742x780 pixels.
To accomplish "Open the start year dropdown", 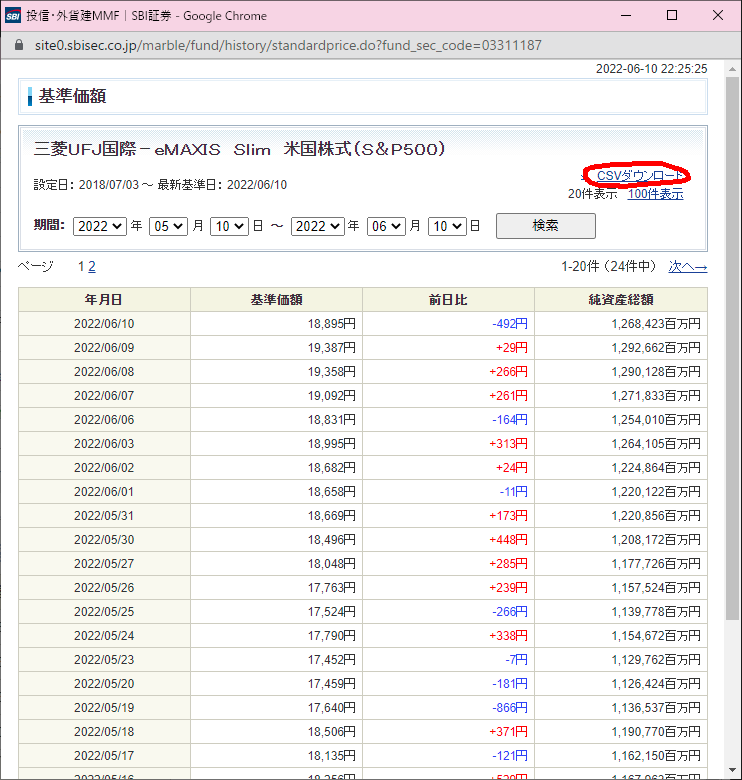I will click(99, 226).
